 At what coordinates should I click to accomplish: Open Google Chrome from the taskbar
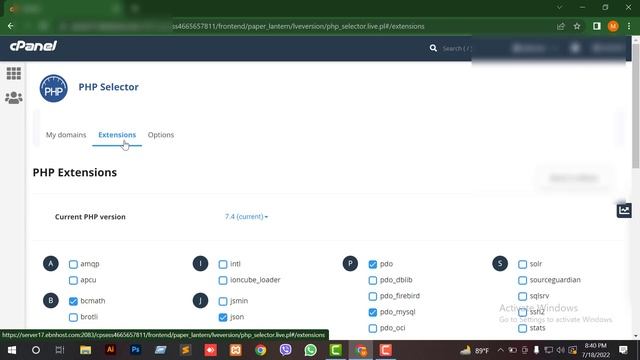[x=260, y=350]
